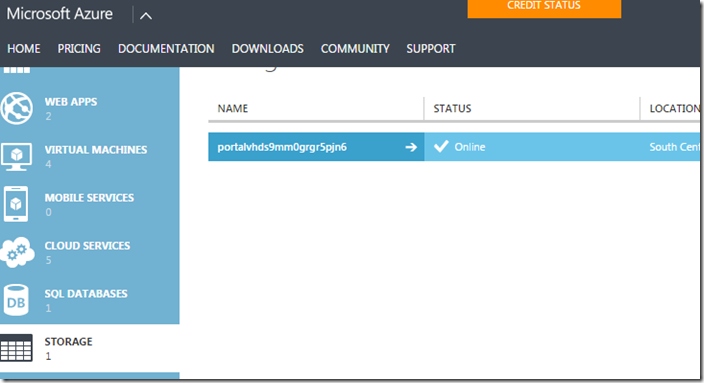
Task: Click the SQL Databases DB icon
Action: [x=16, y=300]
